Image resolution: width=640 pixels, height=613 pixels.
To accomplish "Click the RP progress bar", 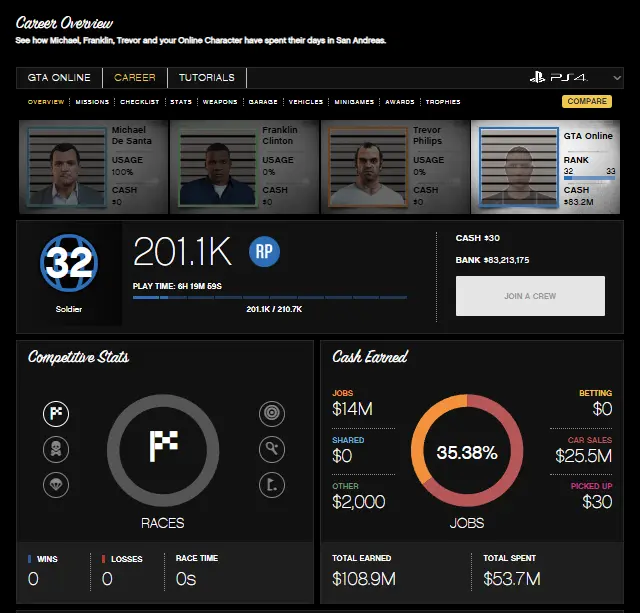I will coord(270,298).
